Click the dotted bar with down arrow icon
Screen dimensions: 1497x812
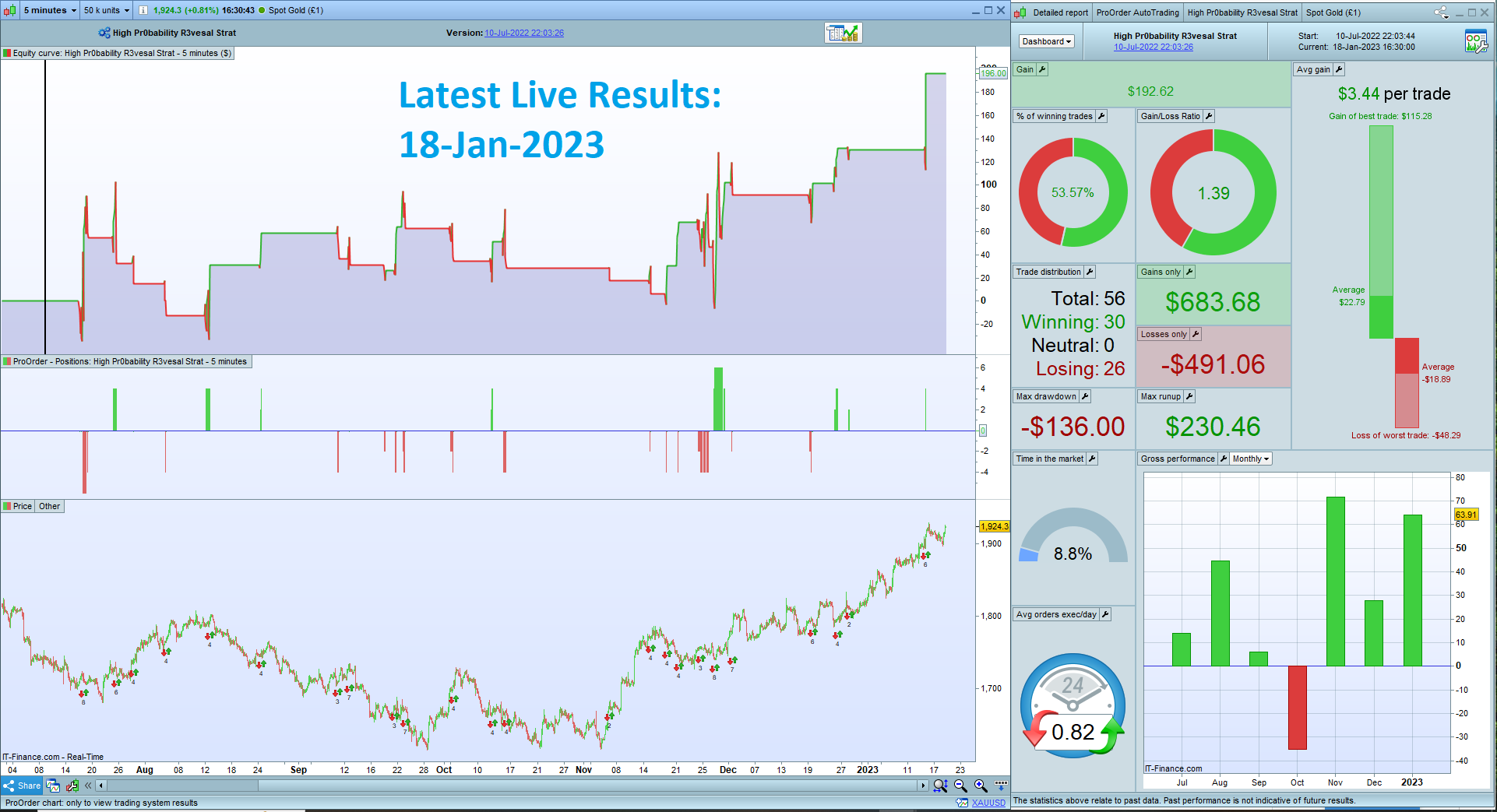tap(1001, 785)
